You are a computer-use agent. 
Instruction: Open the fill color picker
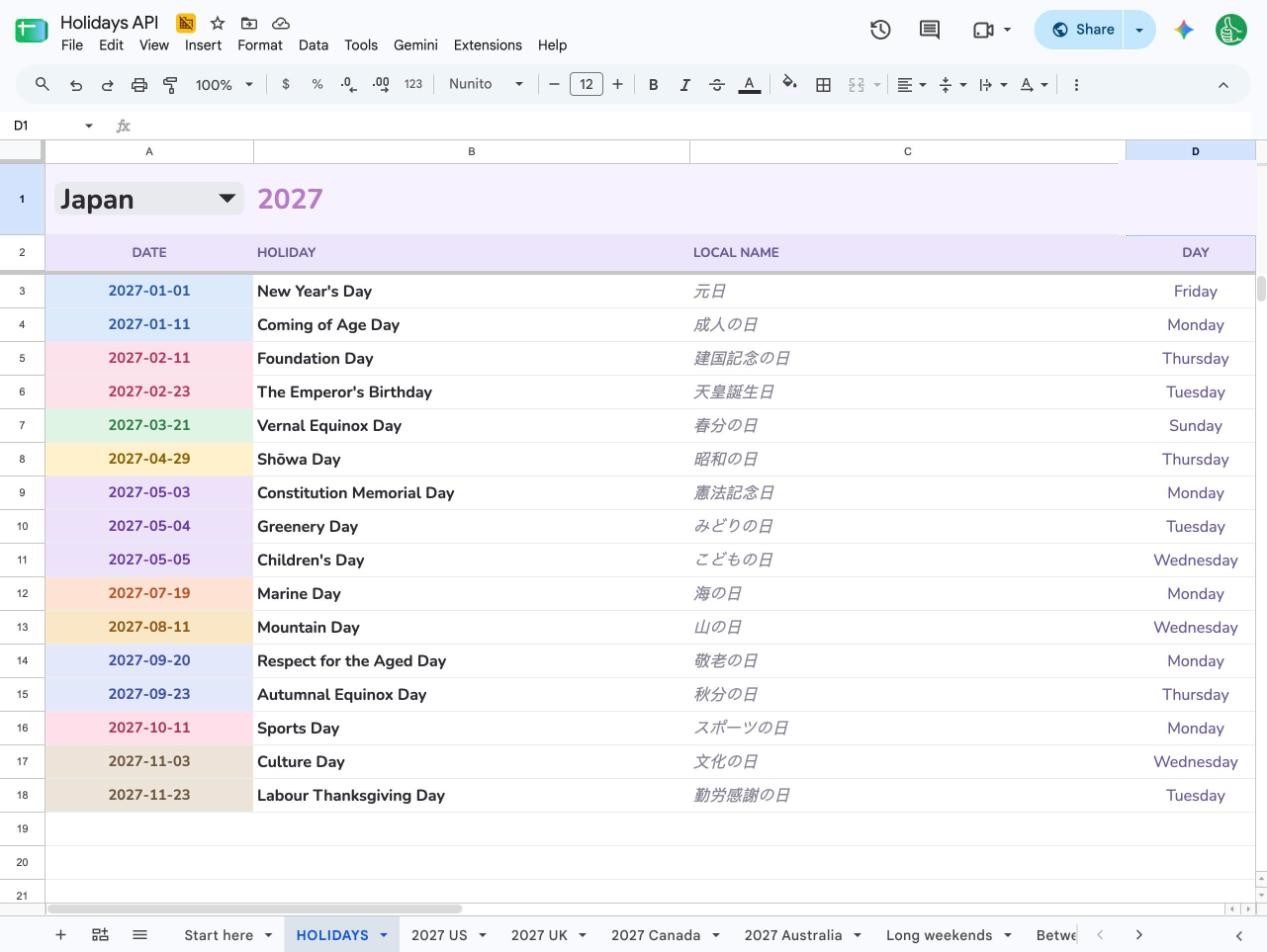tap(790, 85)
